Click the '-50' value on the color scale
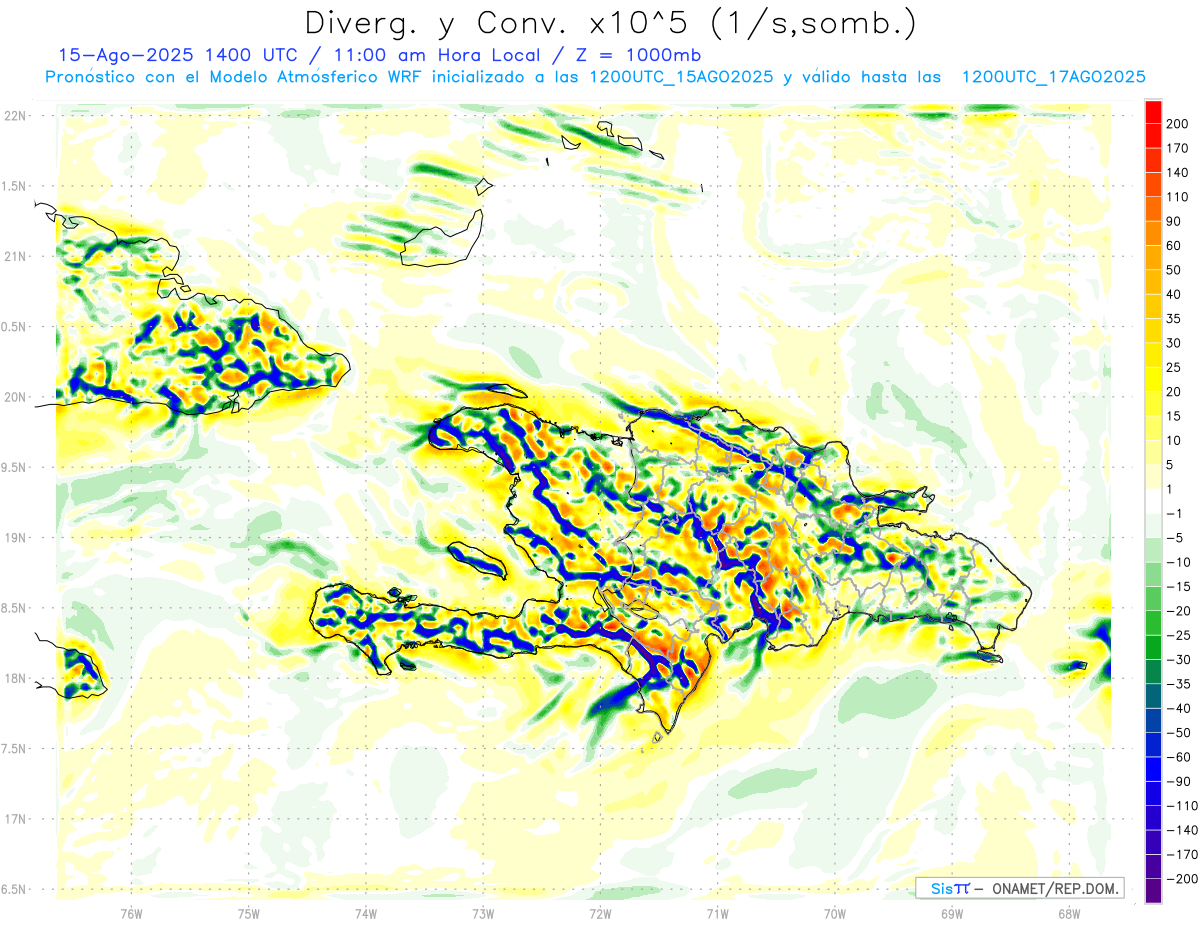The image size is (1200, 927). pyautogui.click(x=1178, y=733)
